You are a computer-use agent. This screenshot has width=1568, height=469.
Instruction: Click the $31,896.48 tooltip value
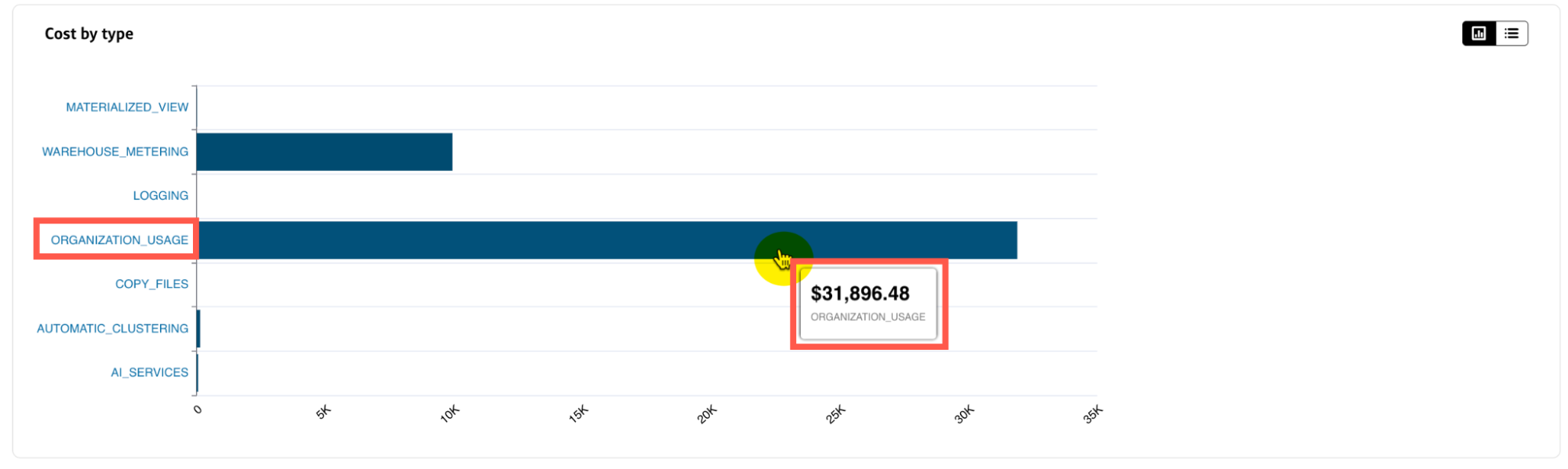[860, 293]
